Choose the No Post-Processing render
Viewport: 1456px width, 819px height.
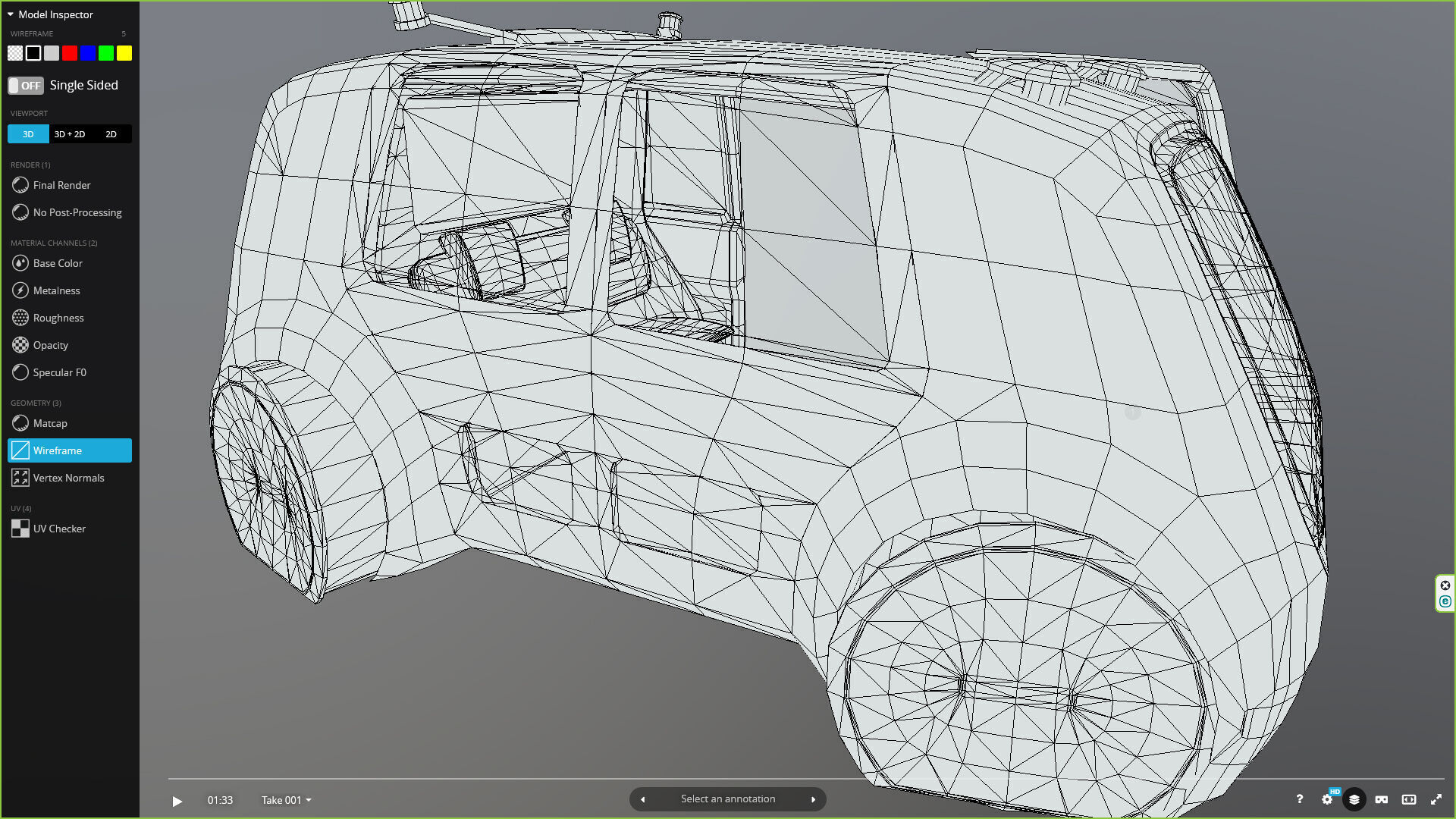coord(77,212)
